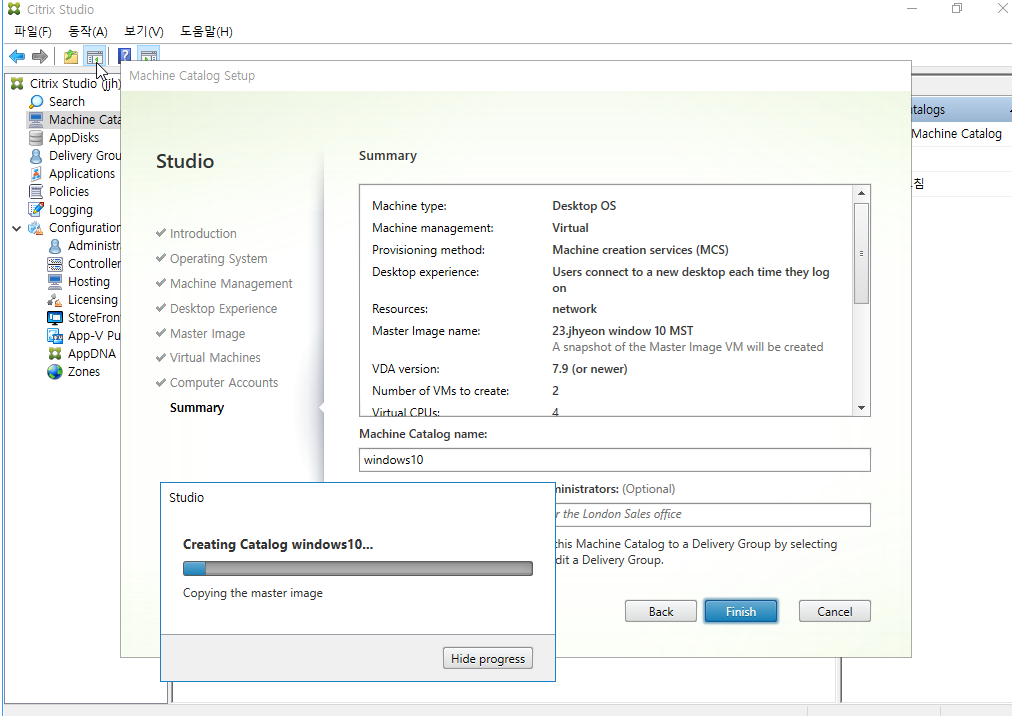Image resolution: width=1012 pixels, height=716 pixels.
Task: Click the Forward navigation arrow in toolbar
Action: 40,57
